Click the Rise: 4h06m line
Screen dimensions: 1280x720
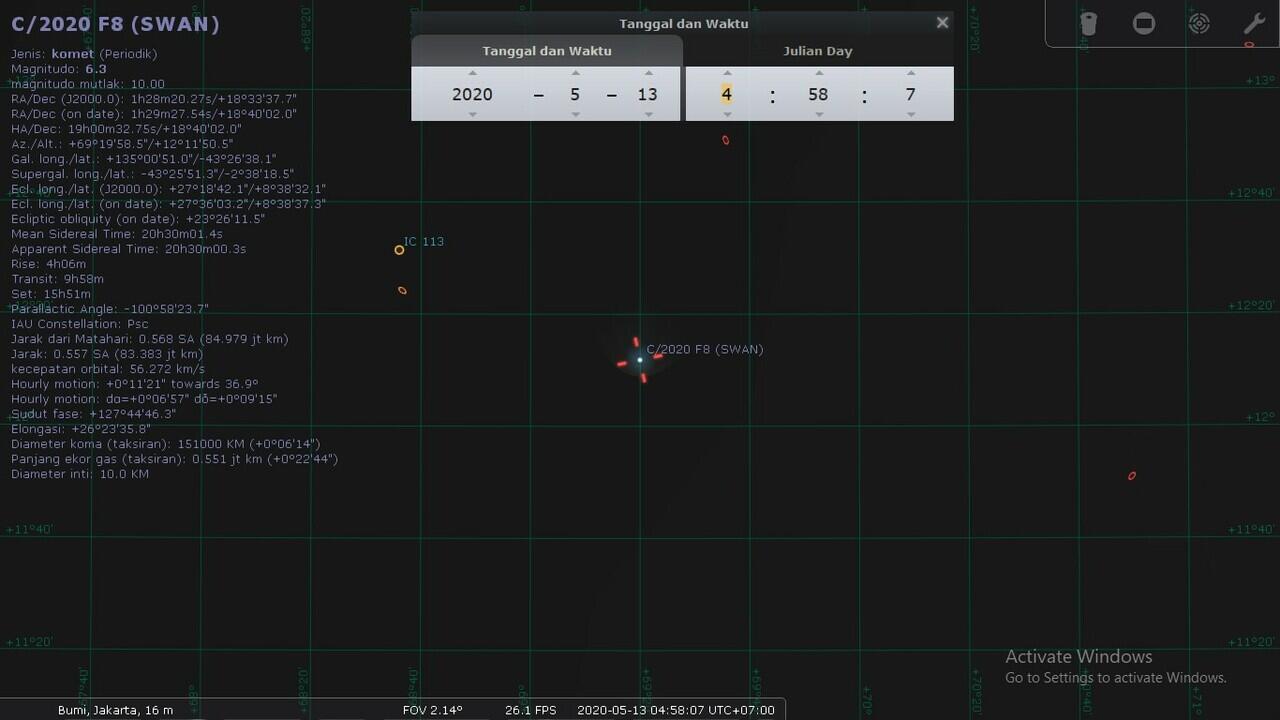point(48,264)
